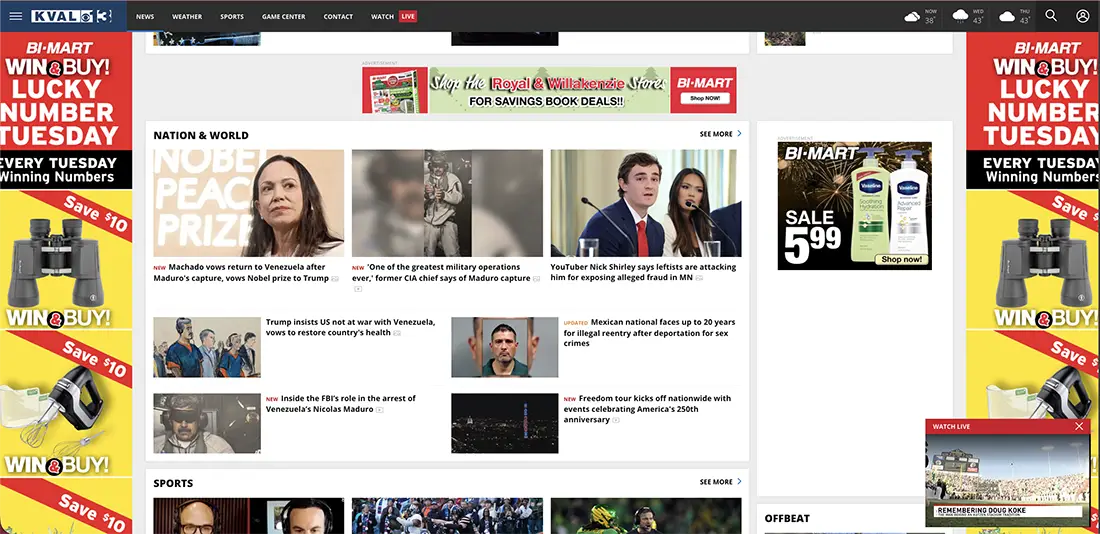Click the courtroom sketch thumbnail

[x=207, y=347]
